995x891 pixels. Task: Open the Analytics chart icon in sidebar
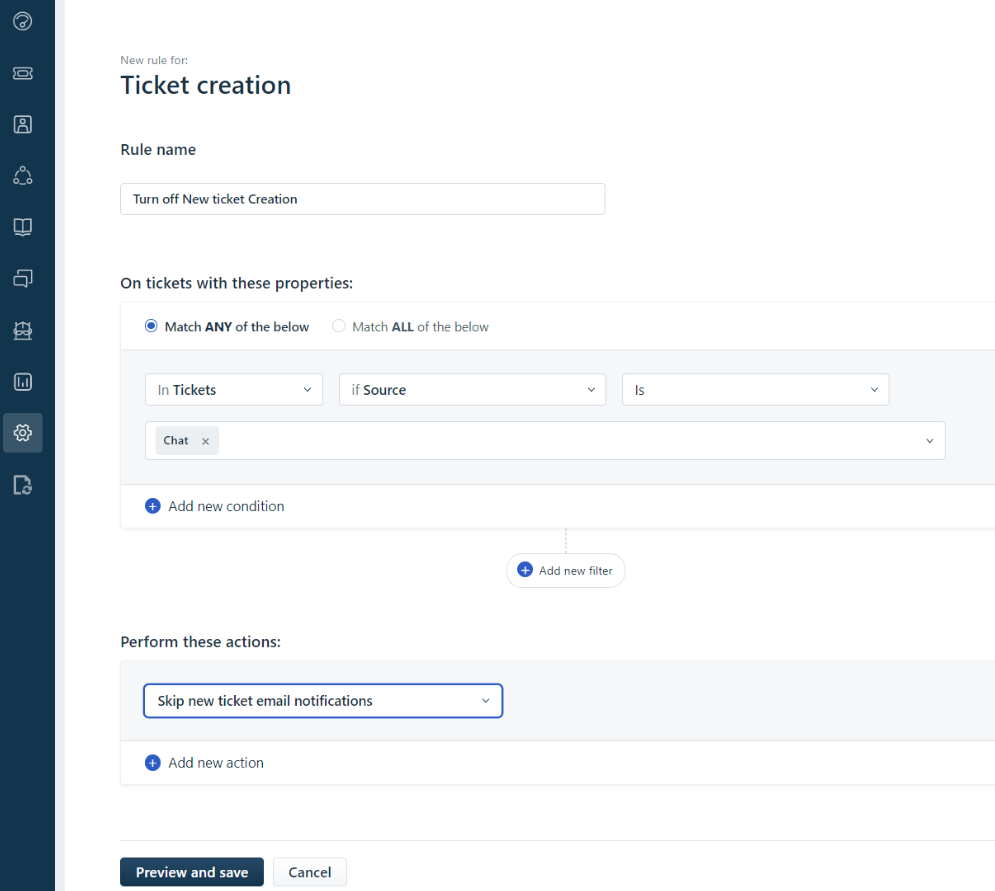coord(22,381)
